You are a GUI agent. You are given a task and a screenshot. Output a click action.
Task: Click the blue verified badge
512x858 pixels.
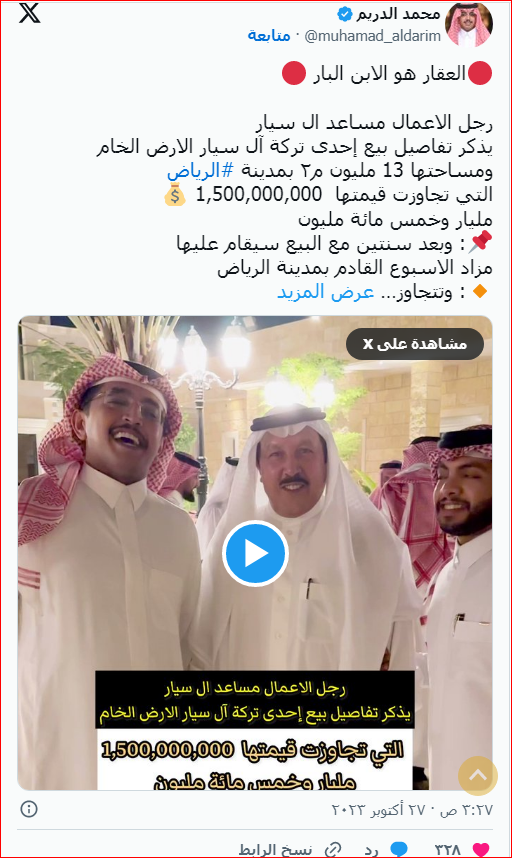345,13
